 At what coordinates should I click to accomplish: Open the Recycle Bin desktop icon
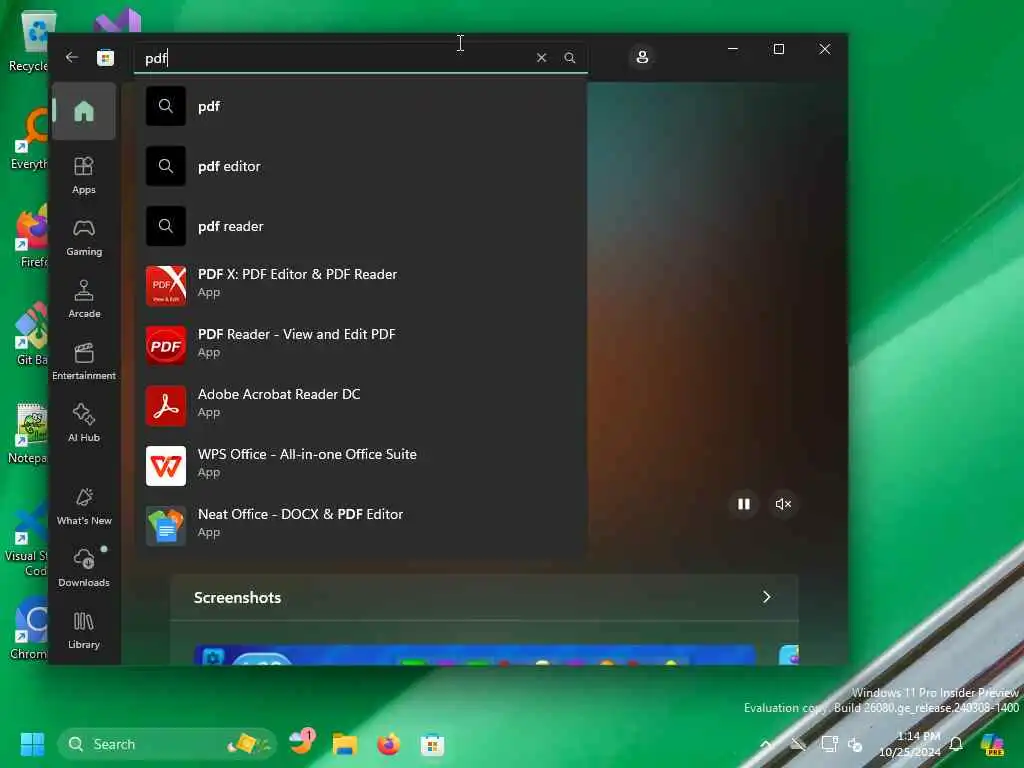coord(29,41)
